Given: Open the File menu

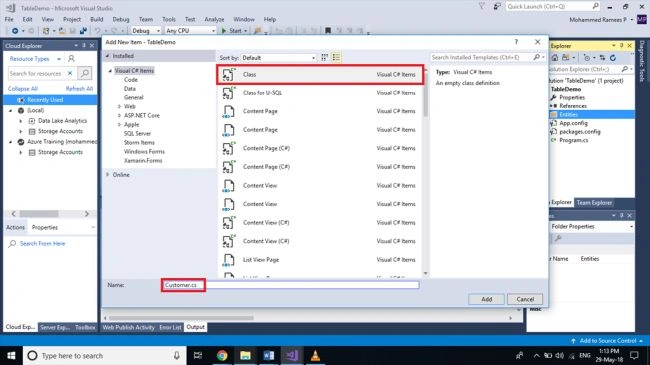Looking at the screenshot, I should (x=9, y=19).
